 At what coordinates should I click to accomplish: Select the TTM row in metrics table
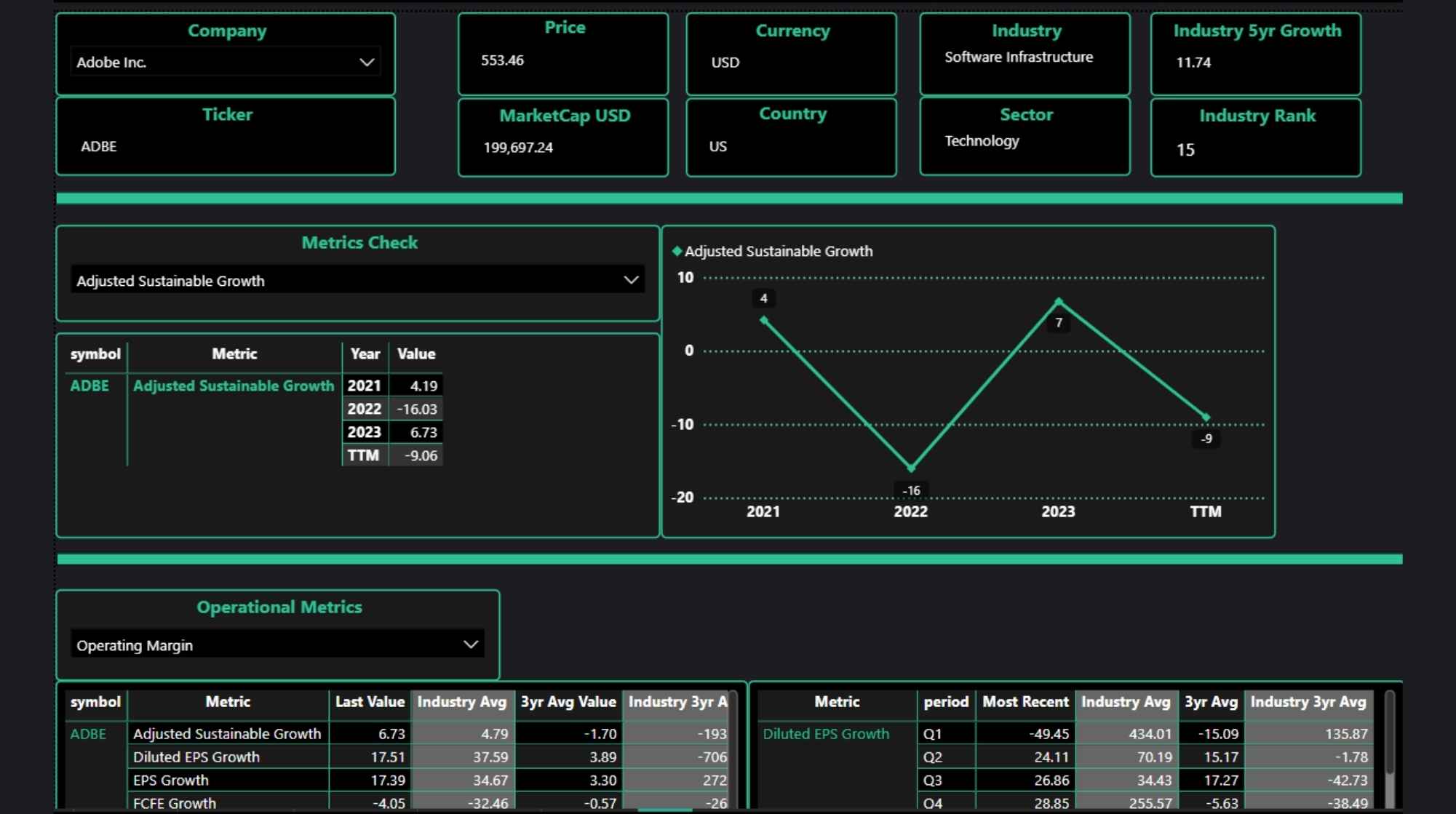click(x=363, y=455)
